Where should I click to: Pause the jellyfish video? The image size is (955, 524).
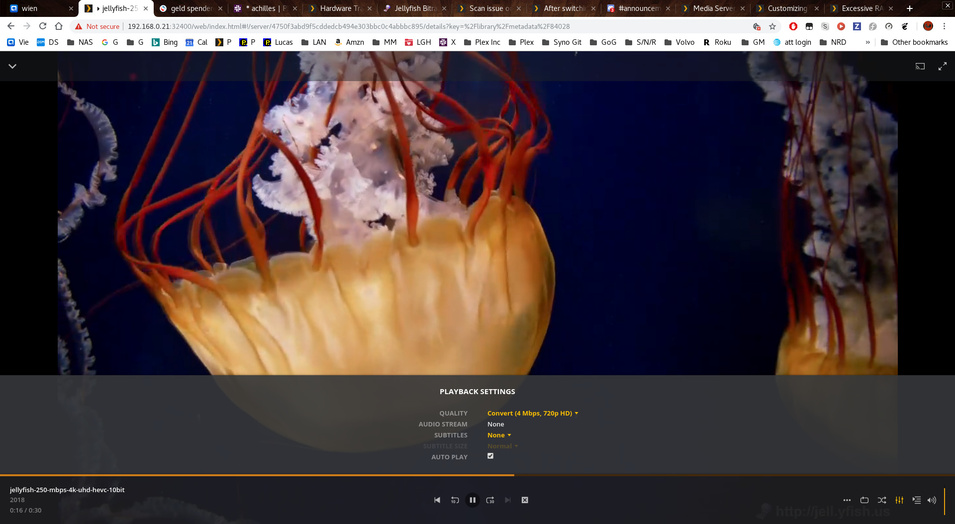(x=472, y=500)
